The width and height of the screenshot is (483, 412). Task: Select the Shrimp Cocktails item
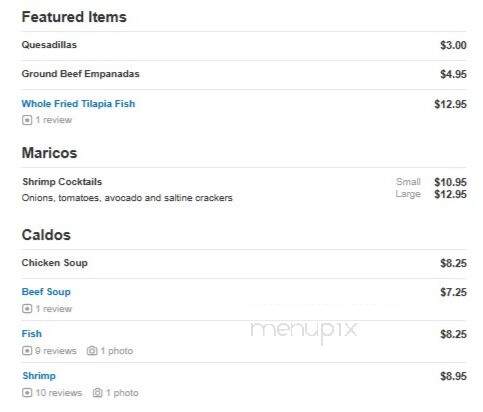(x=62, y=182)
